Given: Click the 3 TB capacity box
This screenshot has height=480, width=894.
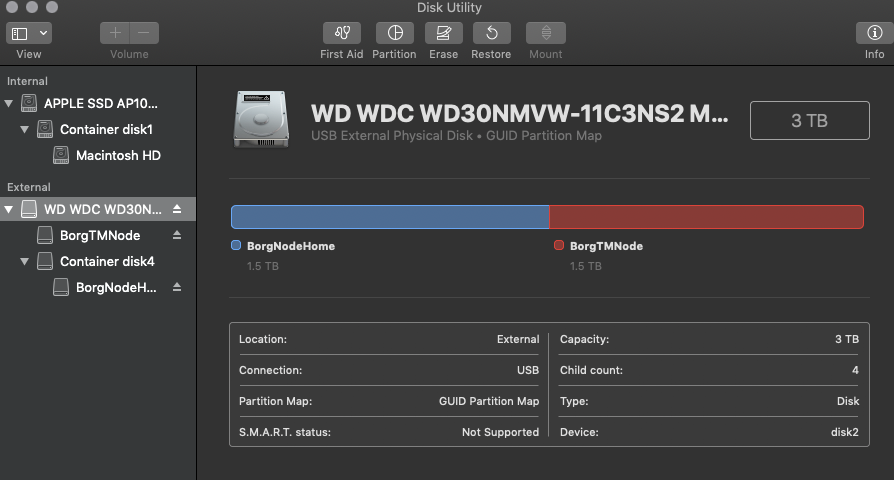Looking at the screenshot, I should tap(810, 120).
